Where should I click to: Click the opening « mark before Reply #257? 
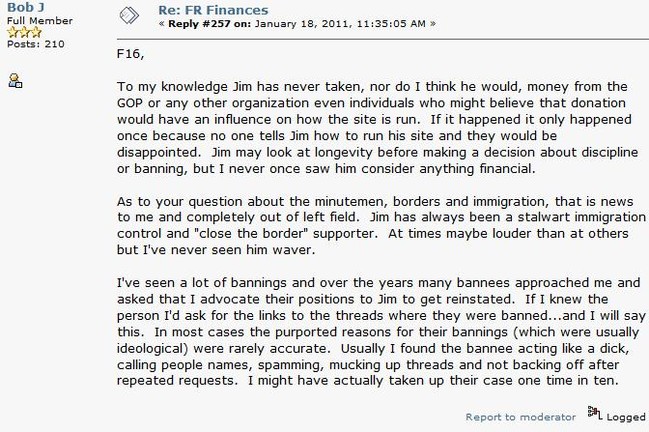click(161, 24)
